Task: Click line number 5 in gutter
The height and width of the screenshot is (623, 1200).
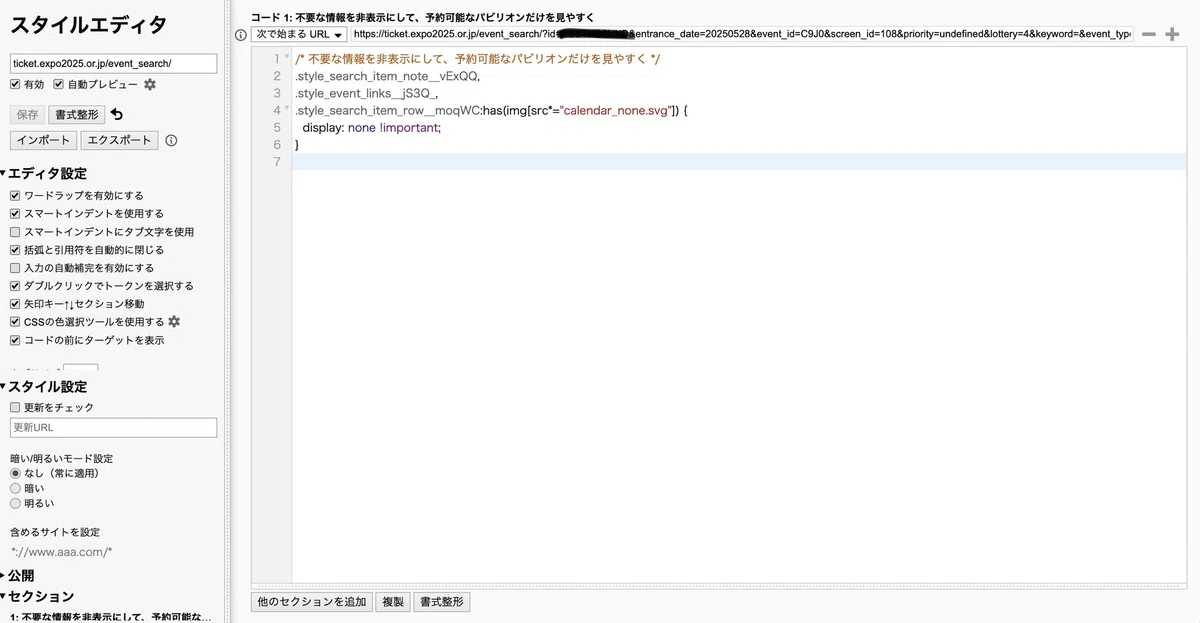Action: coord(277,127)
